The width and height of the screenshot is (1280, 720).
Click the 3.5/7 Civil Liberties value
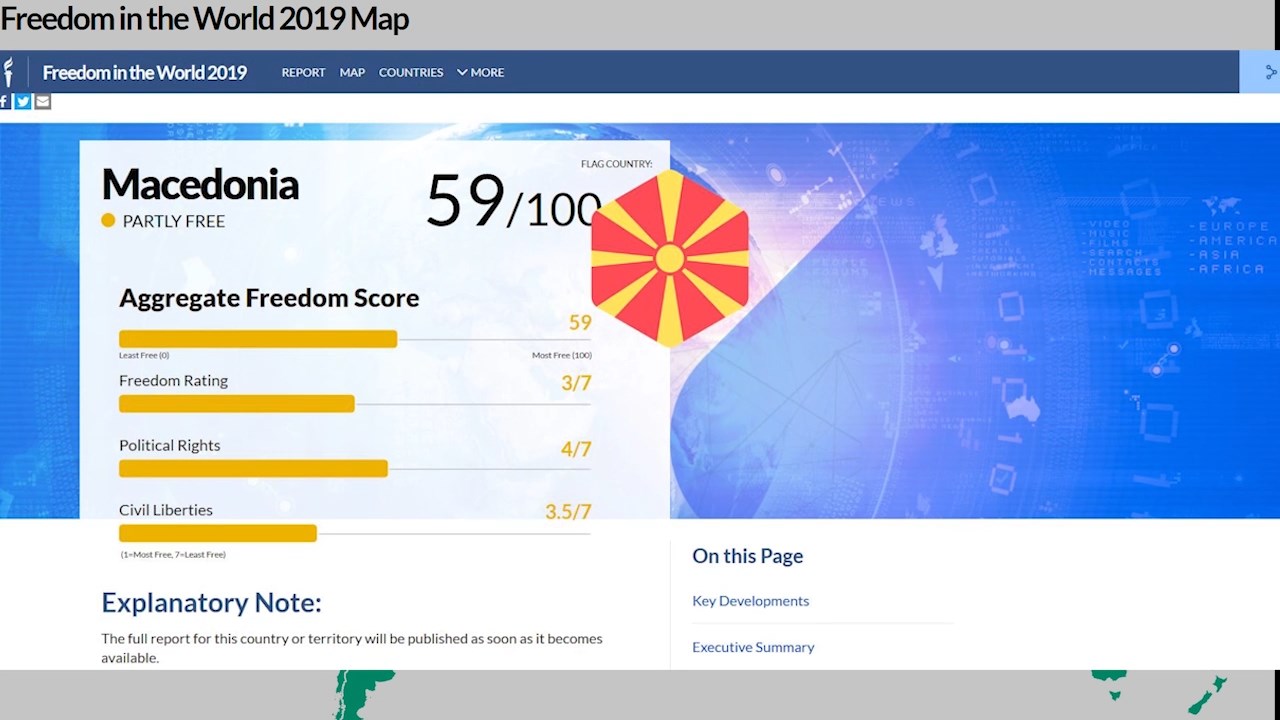pos(568,511)
